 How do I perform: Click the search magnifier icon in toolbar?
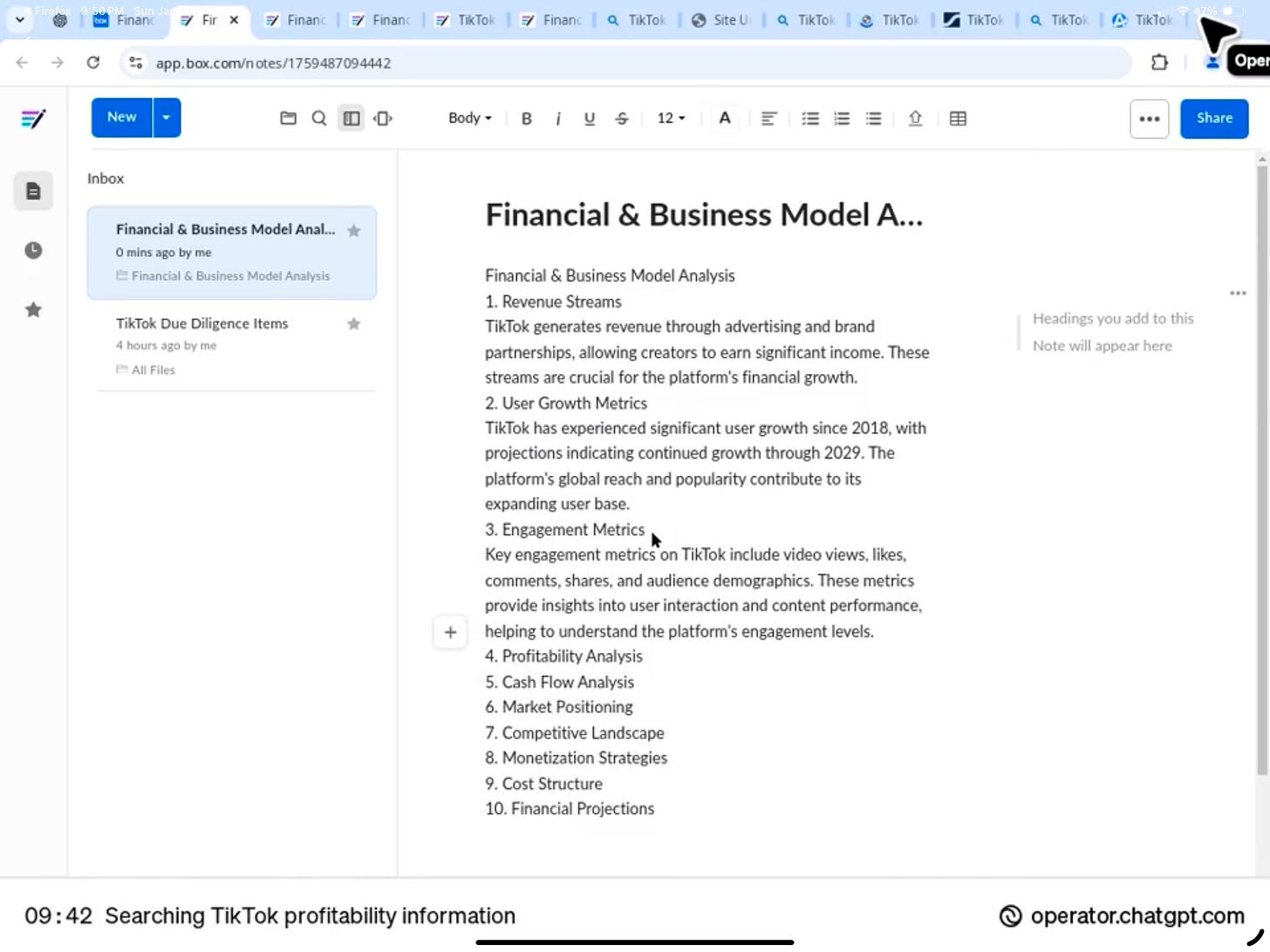pos(319,119)
